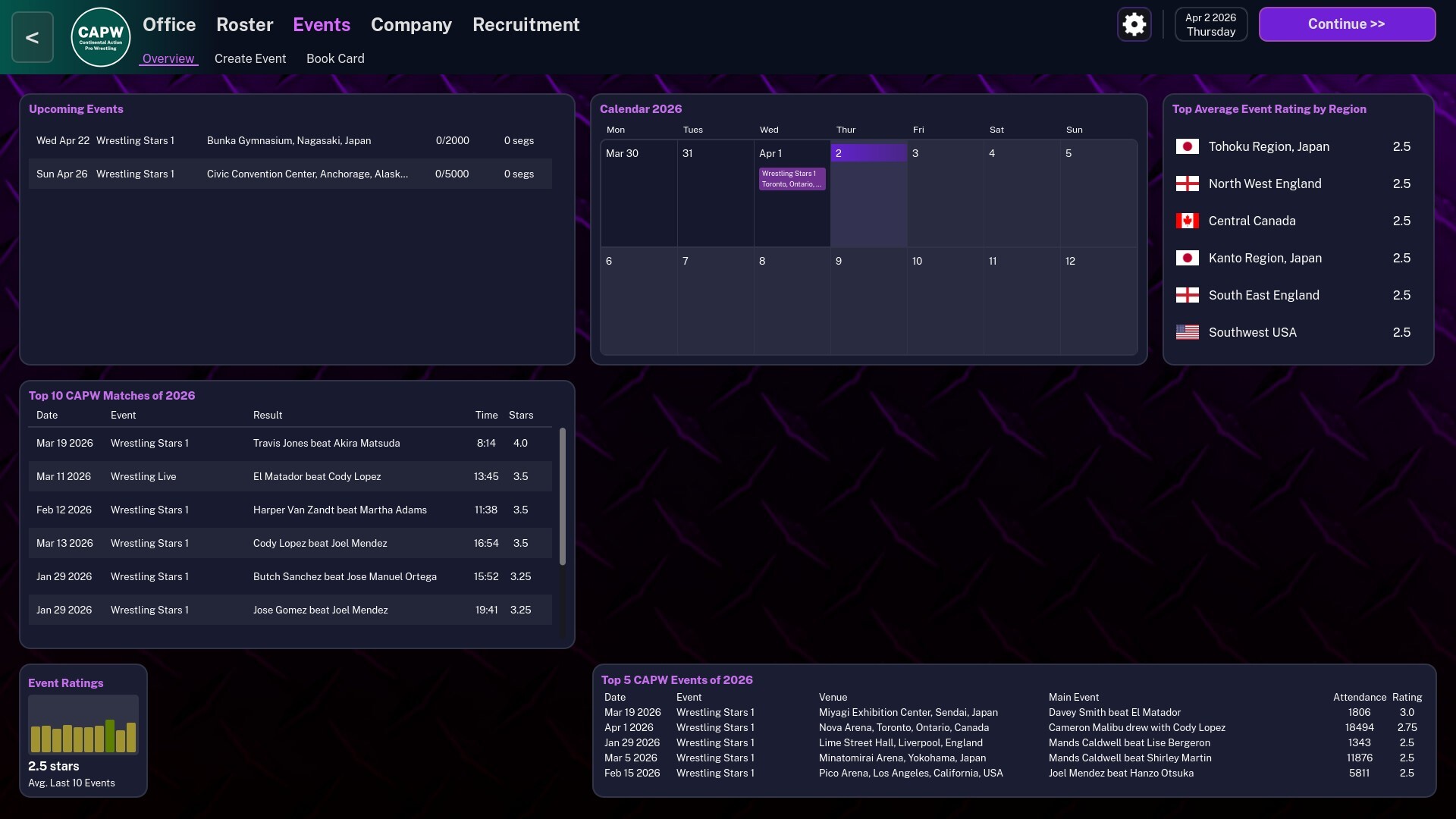Open the Wrestling Stars 1 Toronto calendar event
The width and height of the screenshot is (1456, 819).
tap(792, 179)
